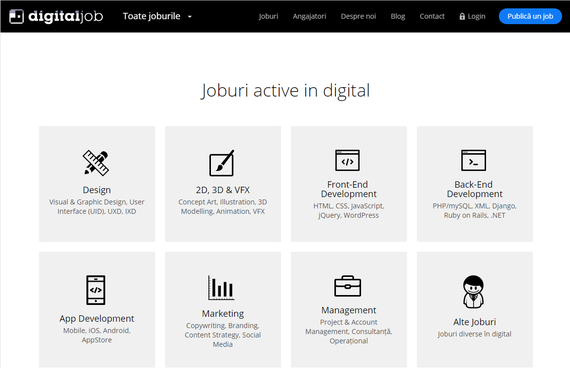Open the Contact menu item
Image resolution: width=570 pixels, height=368 pixels.
(x=432, y=16)
